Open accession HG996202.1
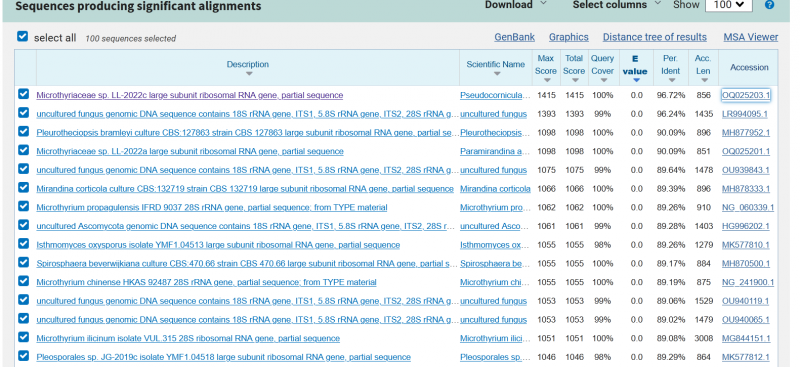 point(745,226)
